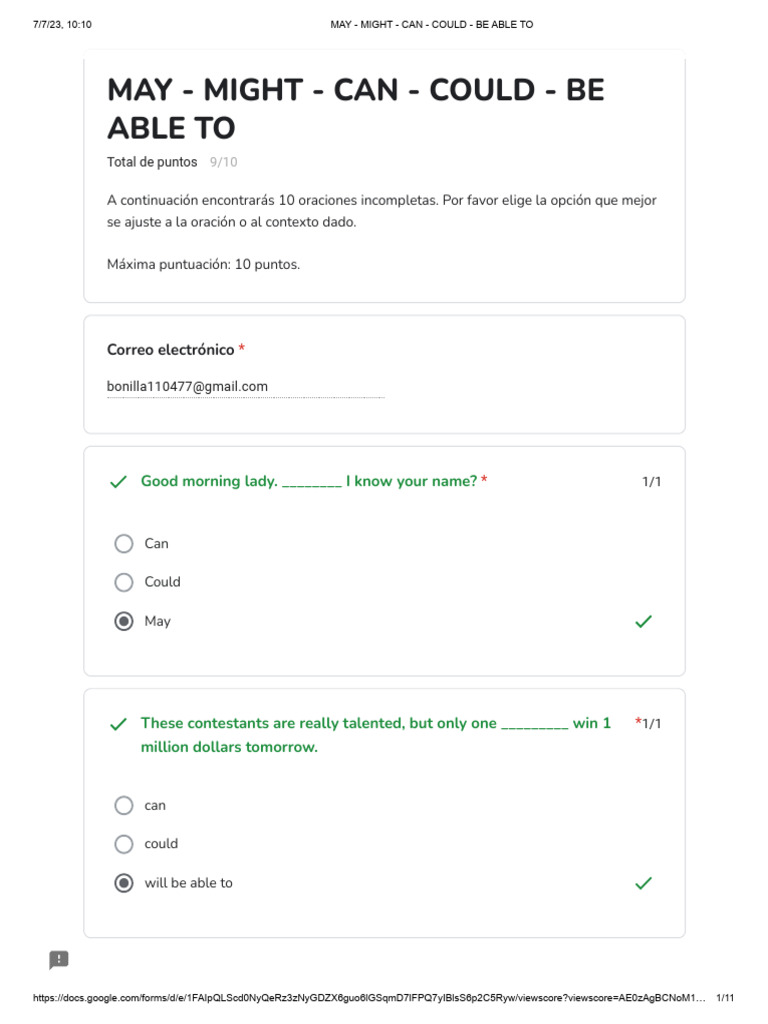This screenshot has width=768, height=1024.
Task: Click the Correo electrónico email field
Action: pyautogui.click(x=246, y=387)
